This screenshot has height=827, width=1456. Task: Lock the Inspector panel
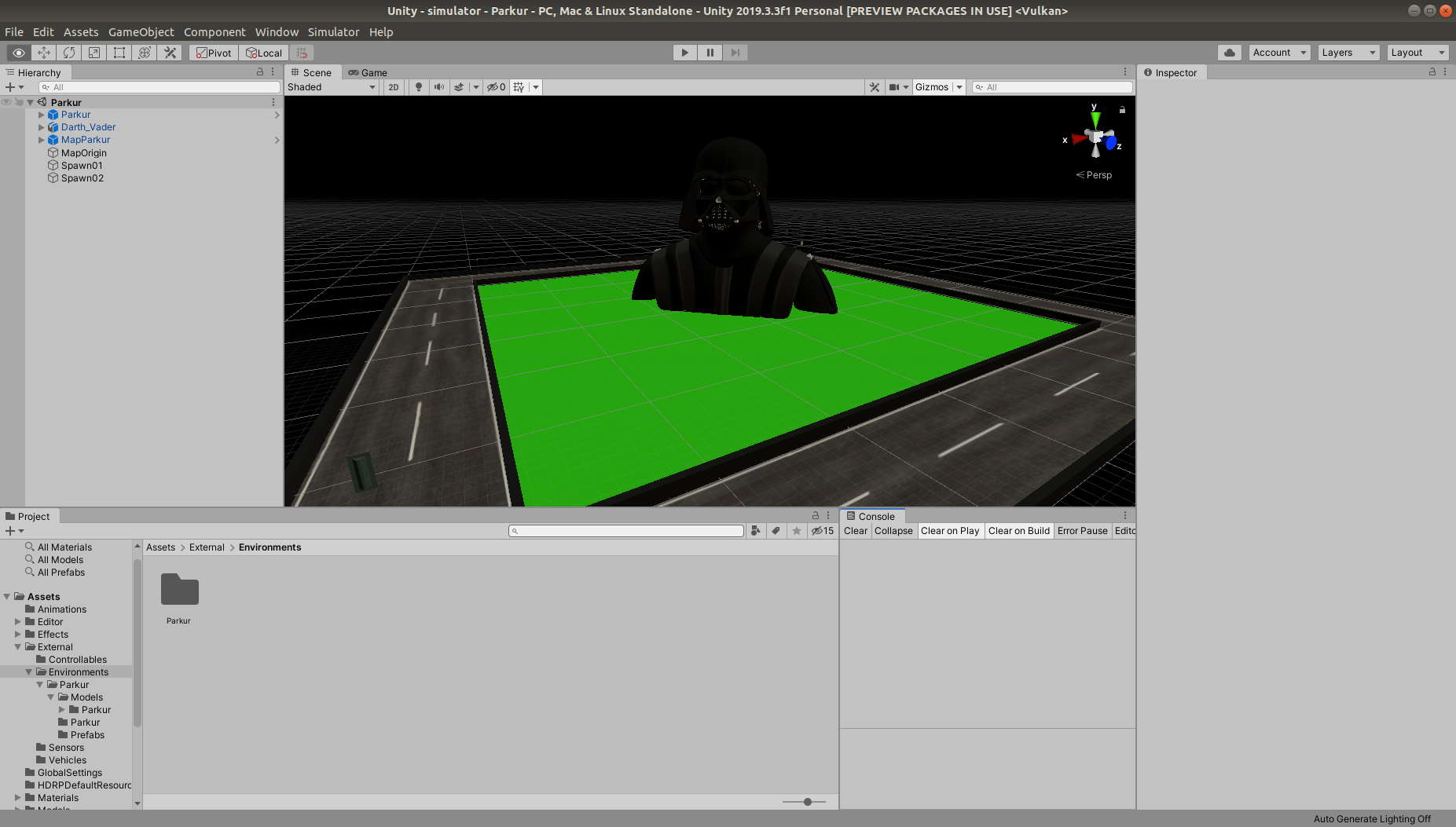(1432, 71)
